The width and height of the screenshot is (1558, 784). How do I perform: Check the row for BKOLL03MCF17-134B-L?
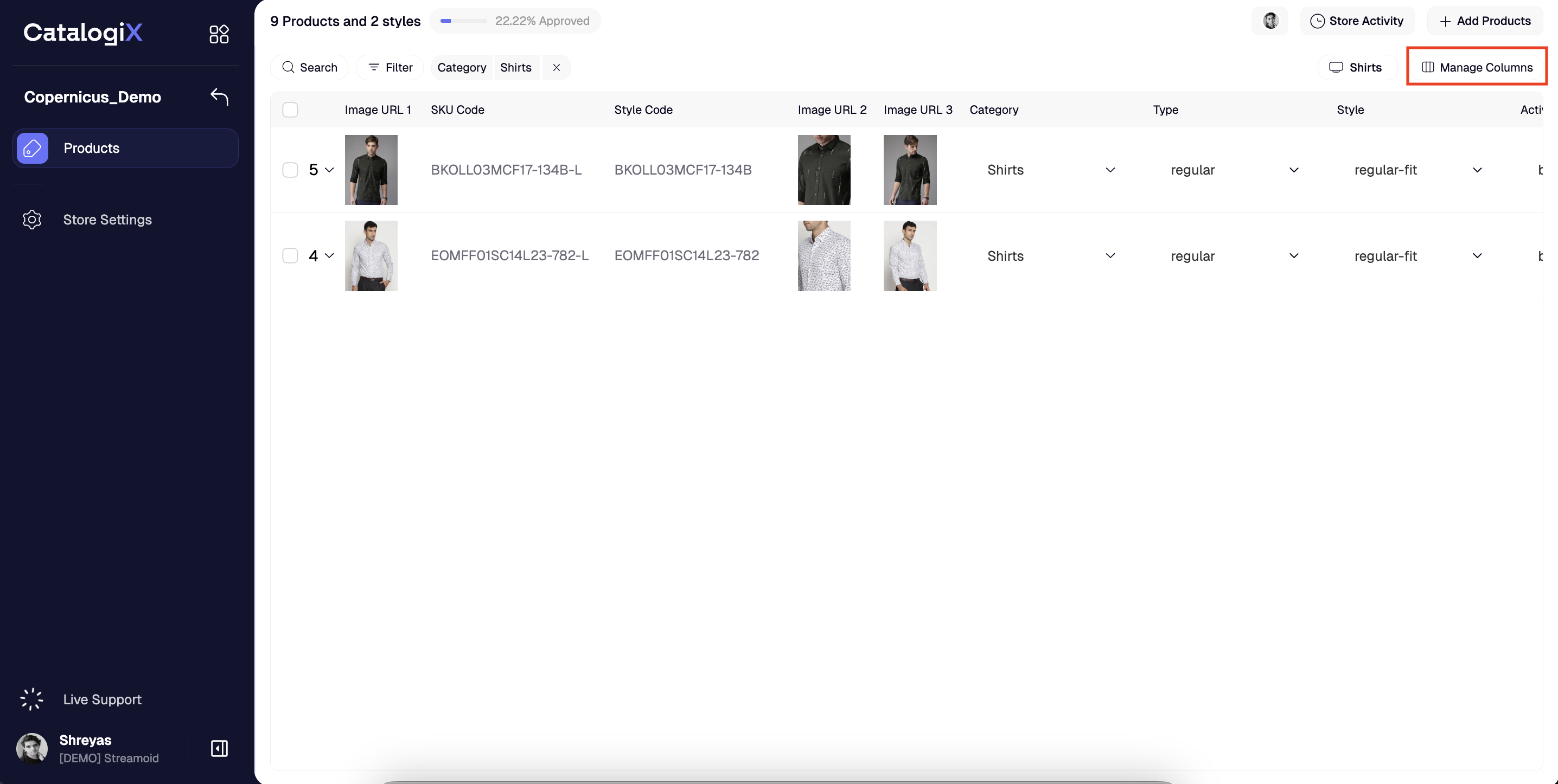pyautogui.click(x=290, y=170)
